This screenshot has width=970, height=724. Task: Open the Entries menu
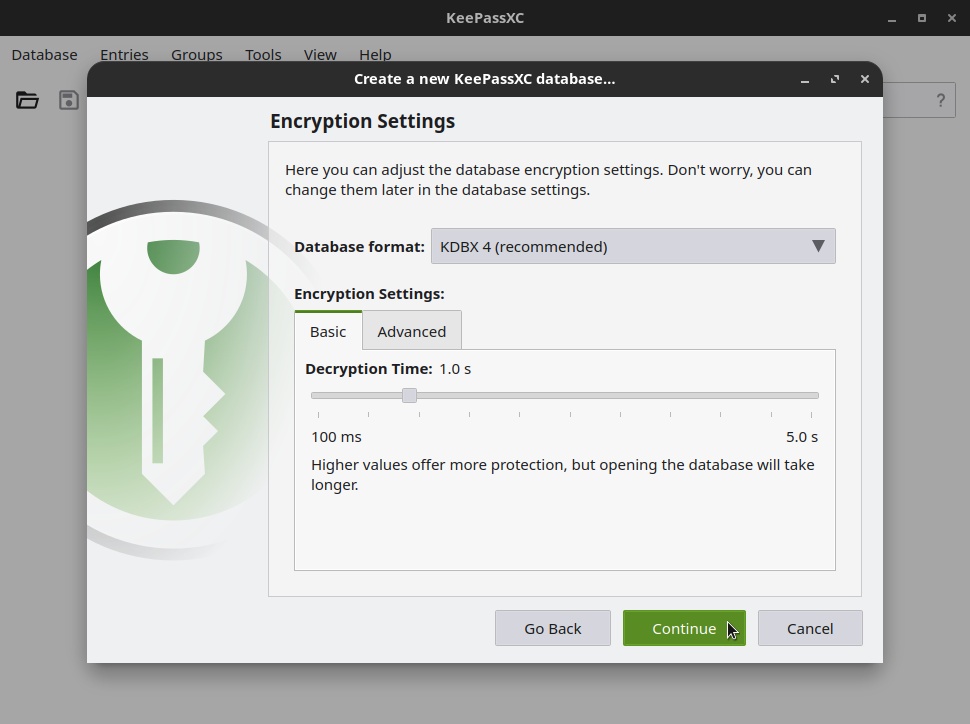click(124, 54)
